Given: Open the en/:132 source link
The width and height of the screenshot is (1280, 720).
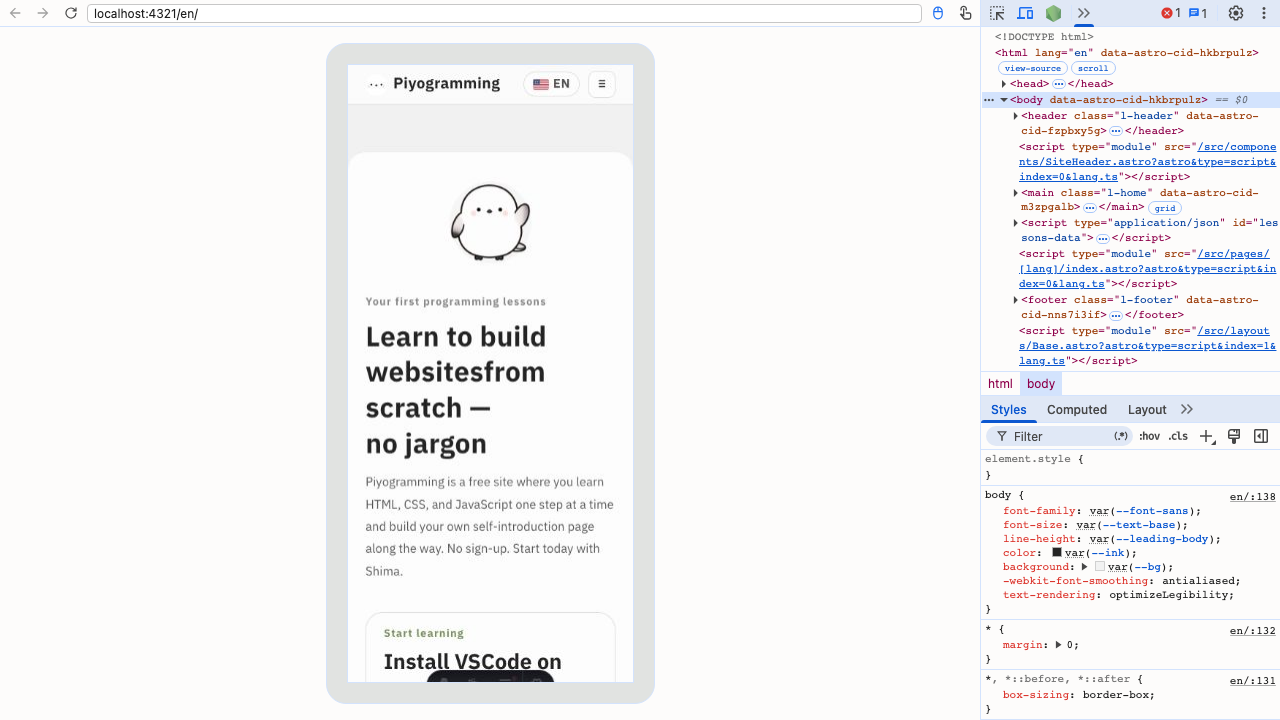Looking at the screenshot, I should 1253,631.
